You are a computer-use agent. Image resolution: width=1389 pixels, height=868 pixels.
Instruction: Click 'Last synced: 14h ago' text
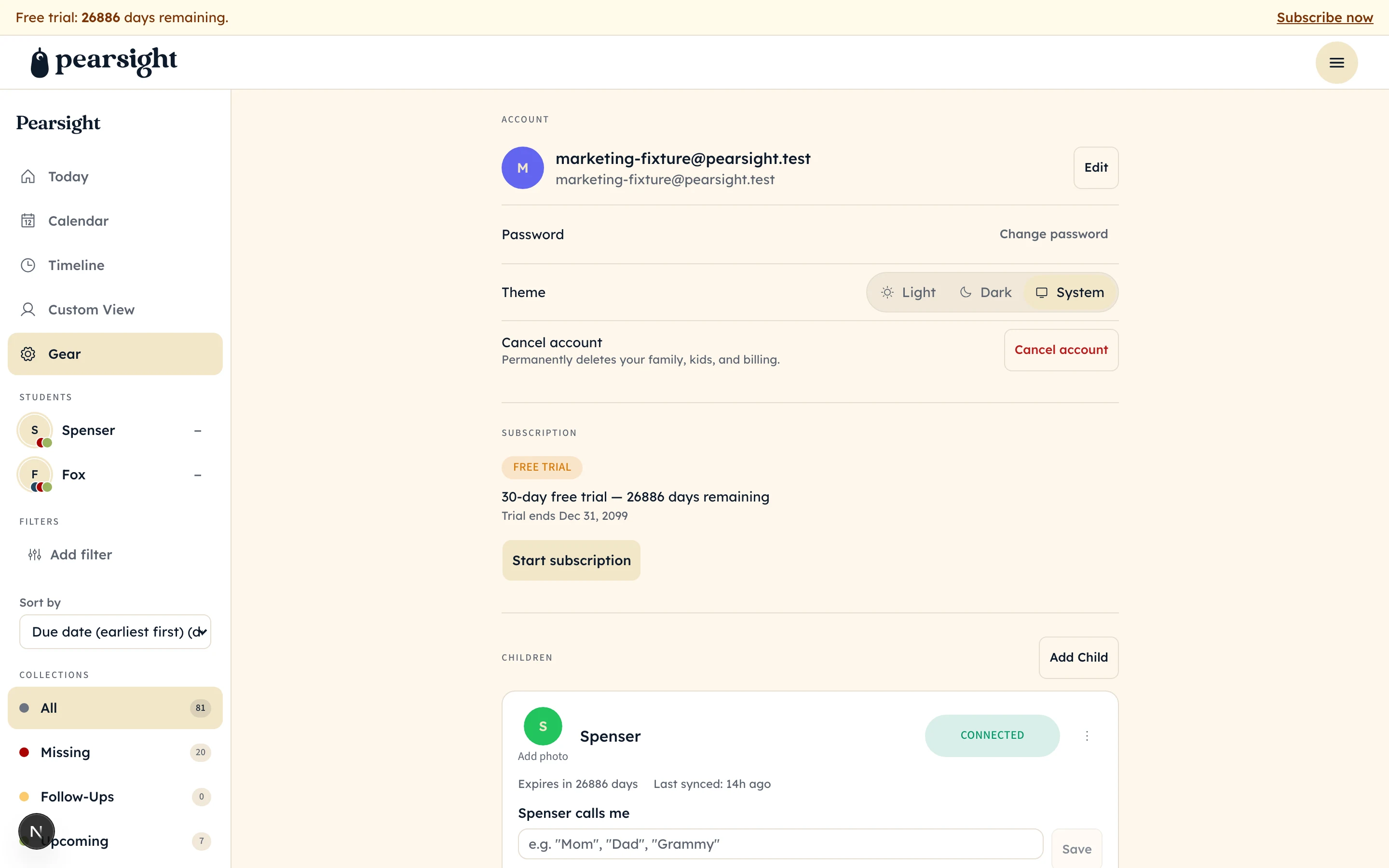[712, 784]
